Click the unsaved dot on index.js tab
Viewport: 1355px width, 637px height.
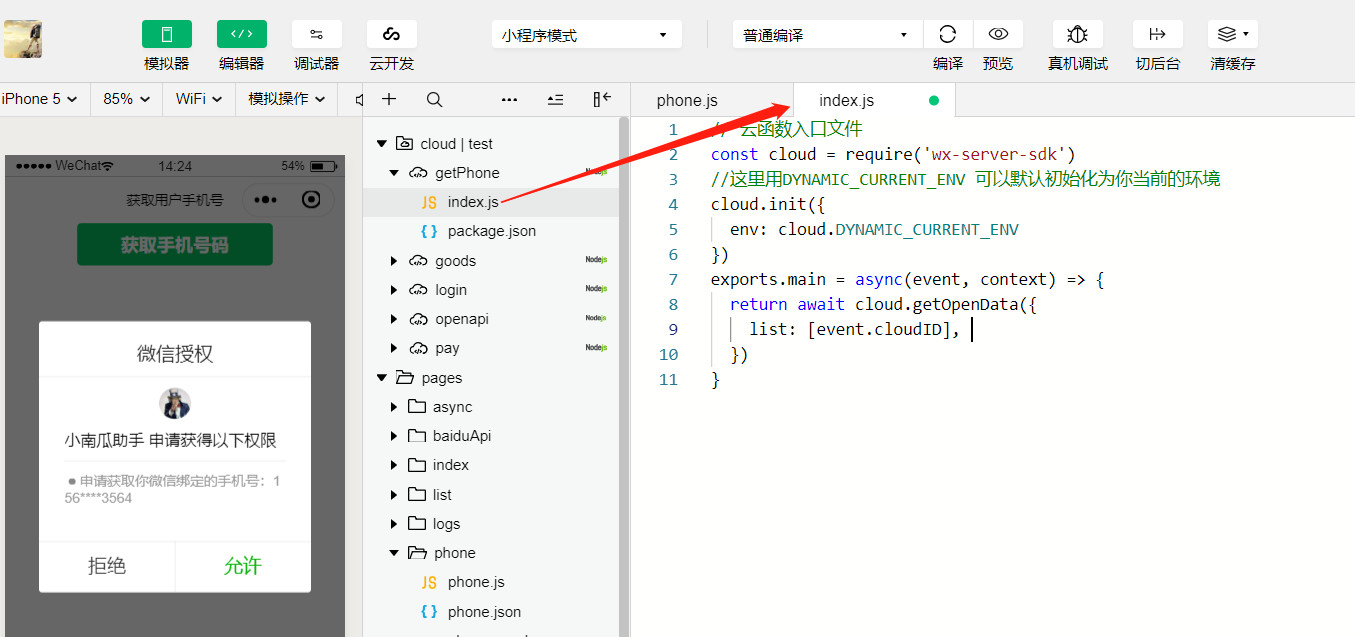point(934,100)
